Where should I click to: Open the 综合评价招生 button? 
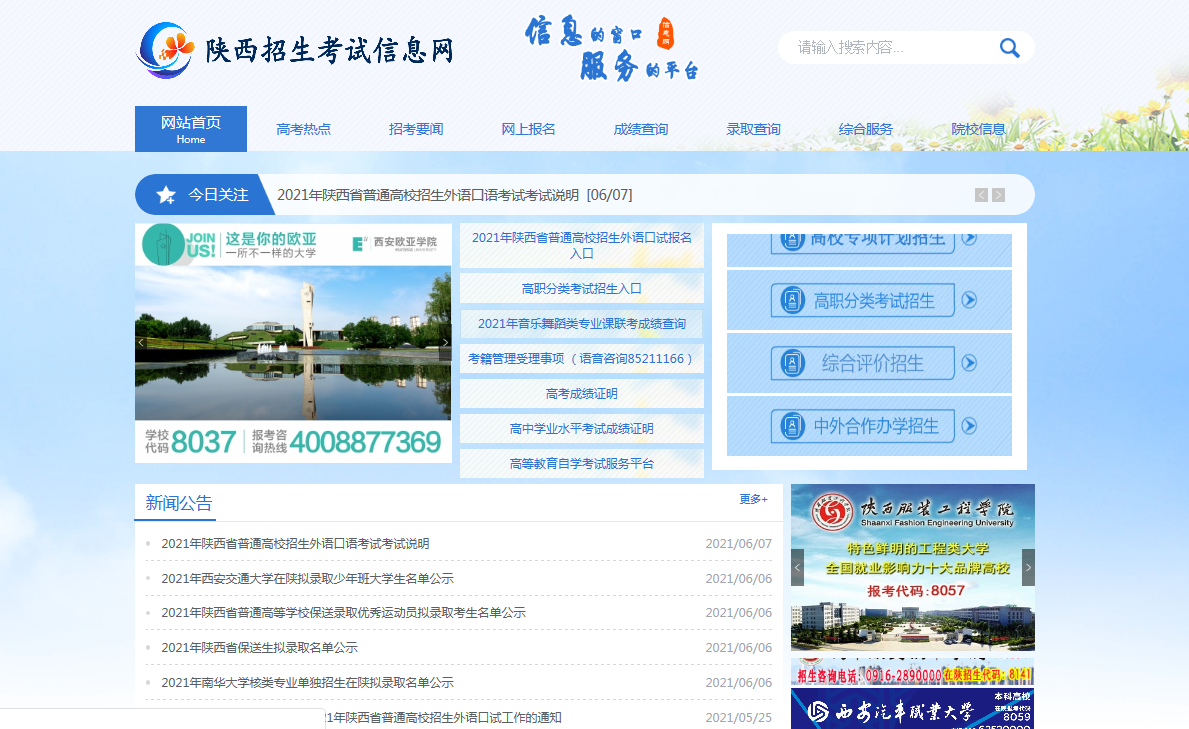coord(869,363)
